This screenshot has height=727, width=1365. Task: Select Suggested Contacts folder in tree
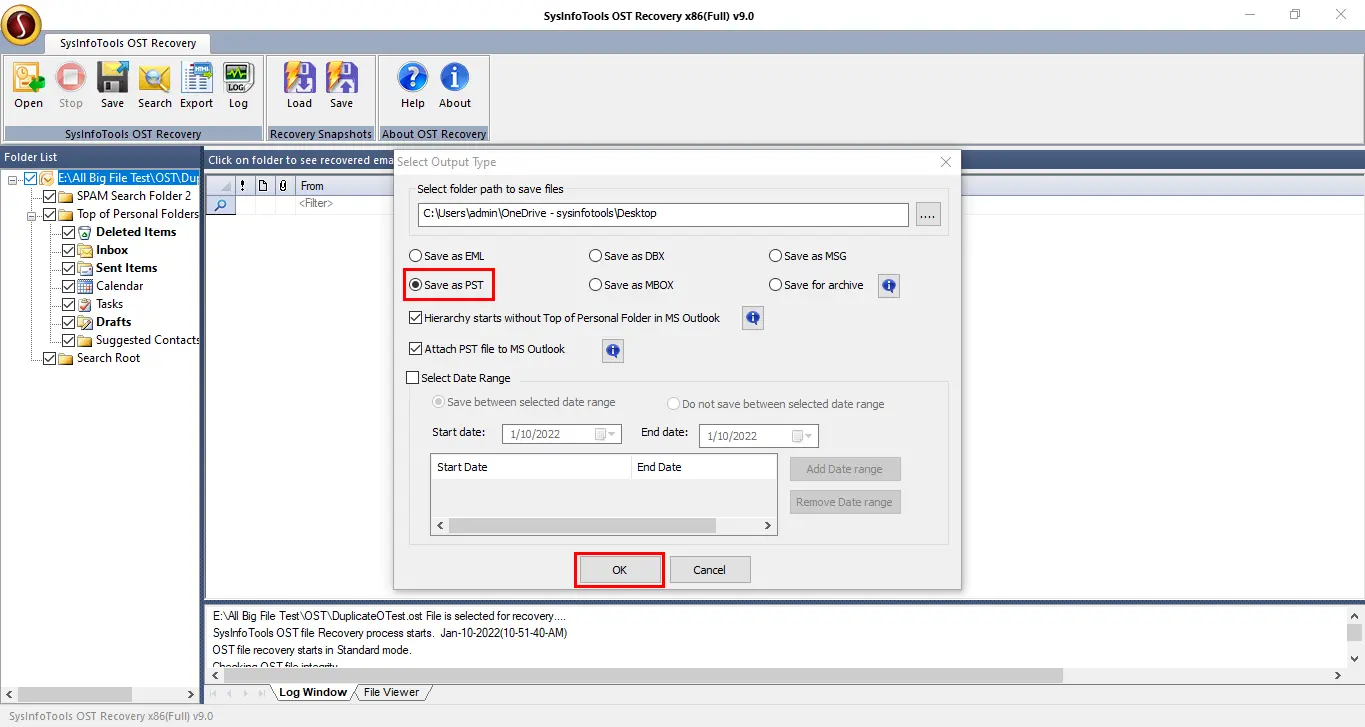pyautogui.click(x=148, y=340)
